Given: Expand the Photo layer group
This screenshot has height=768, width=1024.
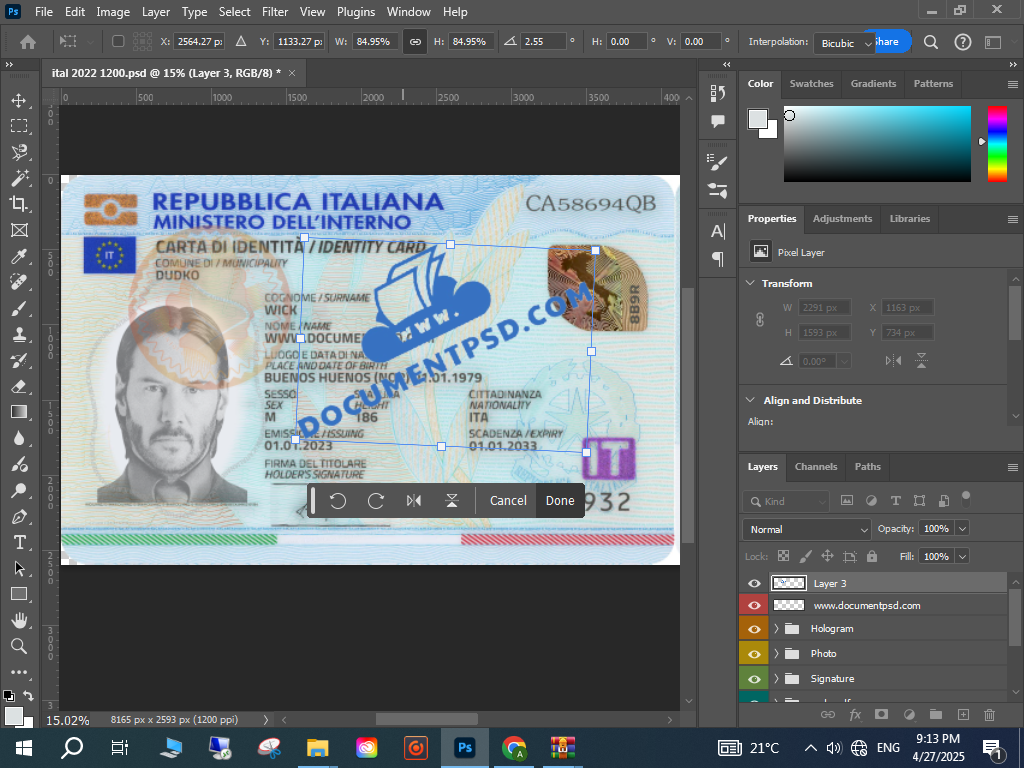Looking at the screenshot, I should coord(776,654).
